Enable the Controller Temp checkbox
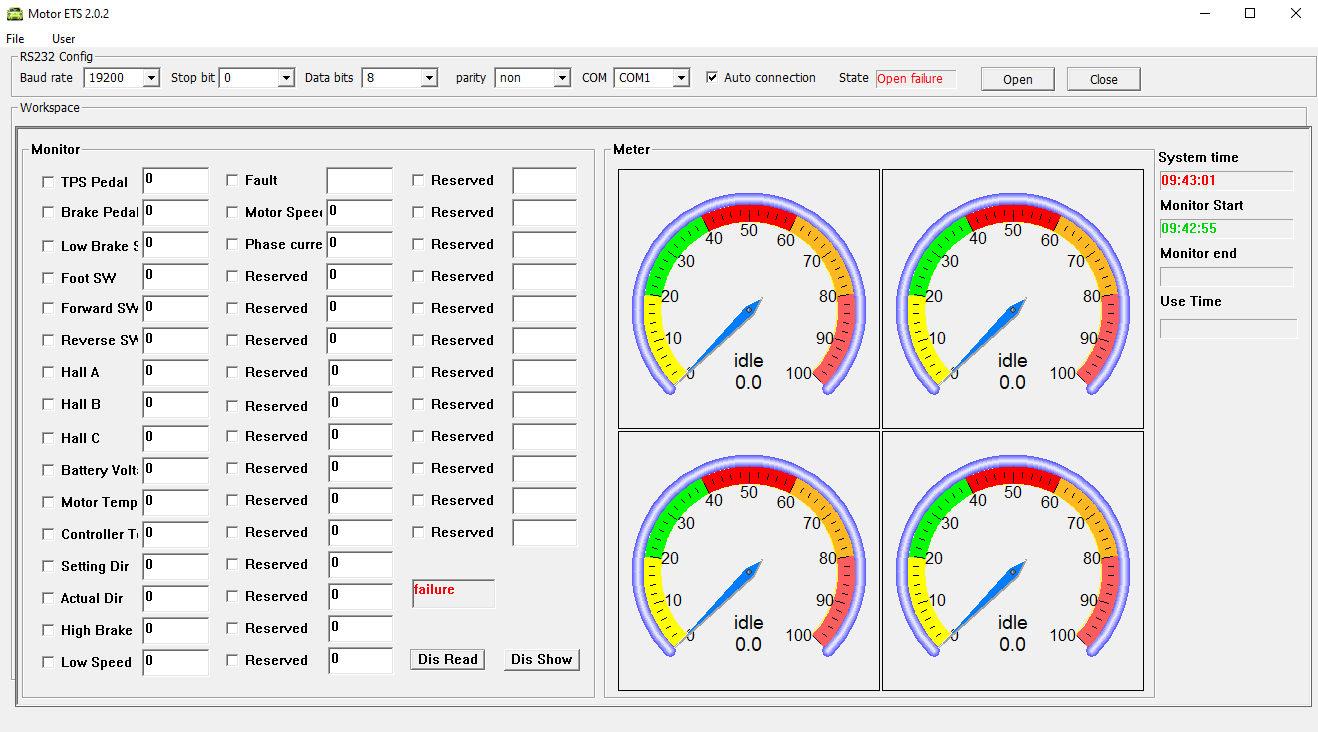1318x732 pixels. click(x=48, y=534)
